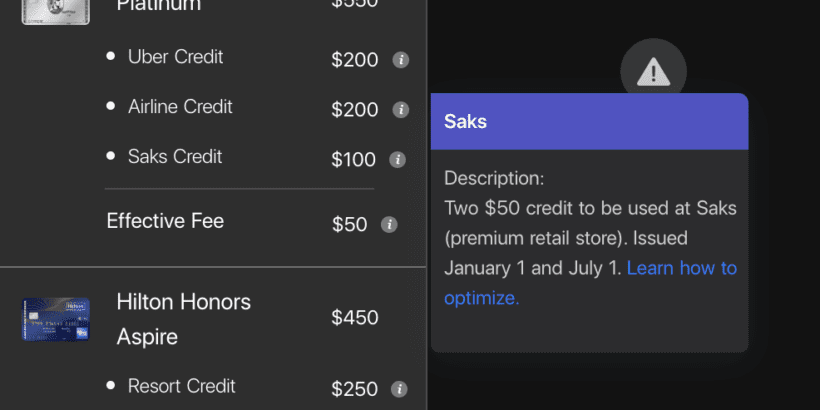Viewport: 820px width, 410px height.
Task: Click the $450 Hilton annual fee amount
Action: (355, 317)
